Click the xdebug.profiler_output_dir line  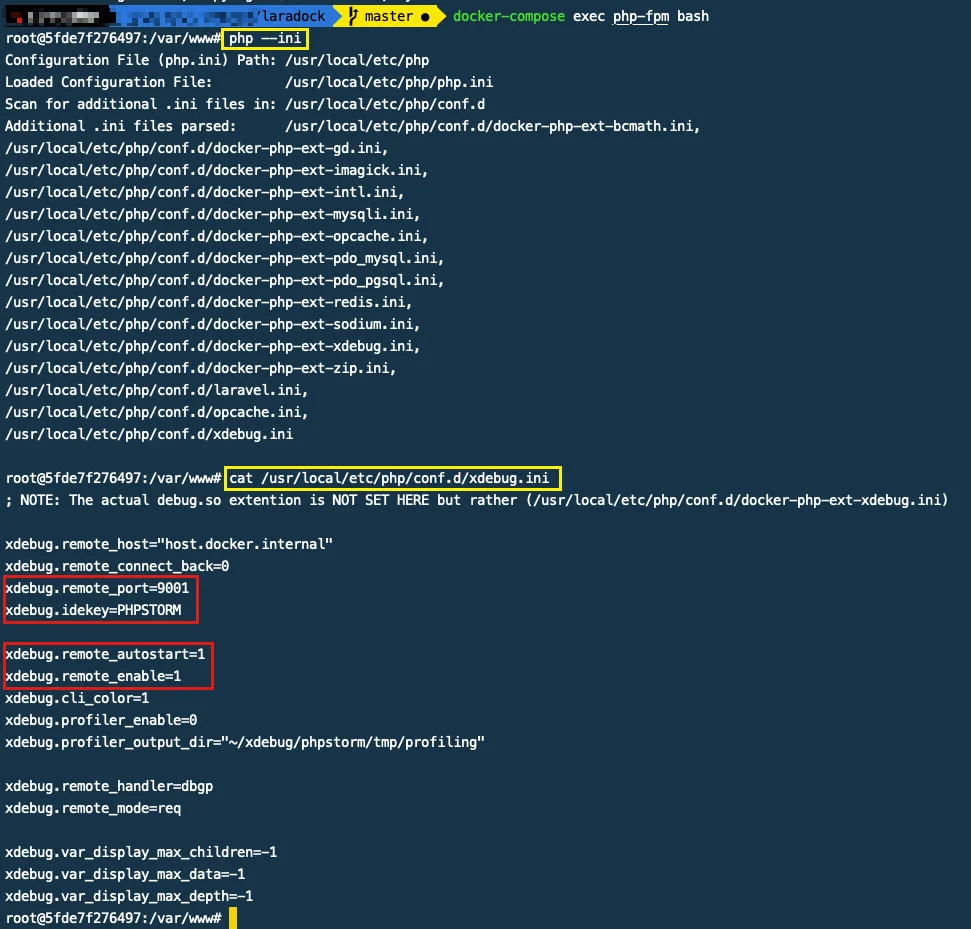click(x=244, y=742)
